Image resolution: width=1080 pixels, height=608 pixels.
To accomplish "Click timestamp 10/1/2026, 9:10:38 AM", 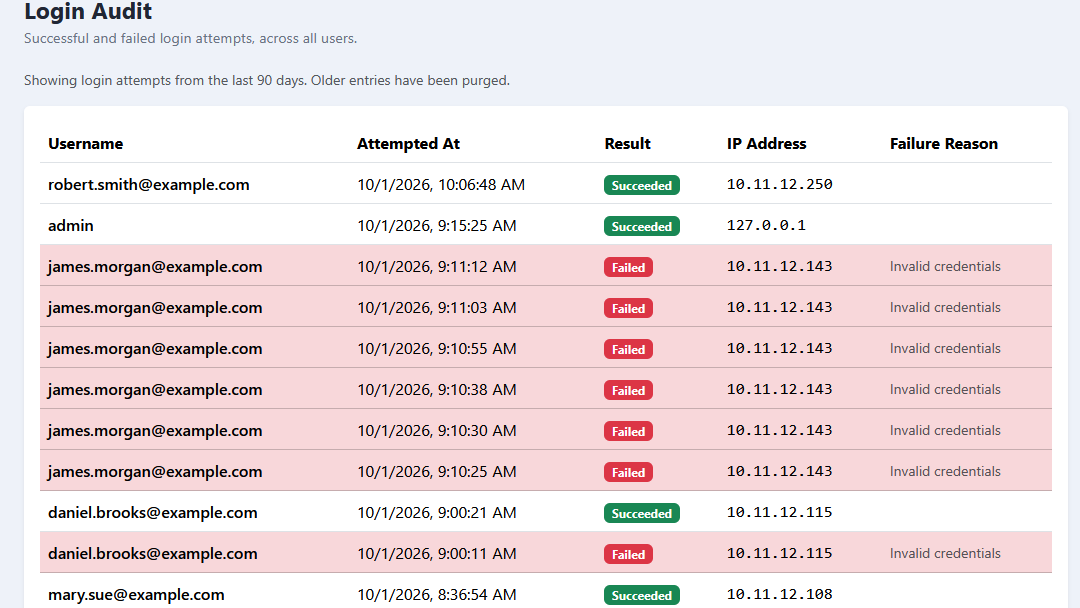I will click(x=437, y=390).
